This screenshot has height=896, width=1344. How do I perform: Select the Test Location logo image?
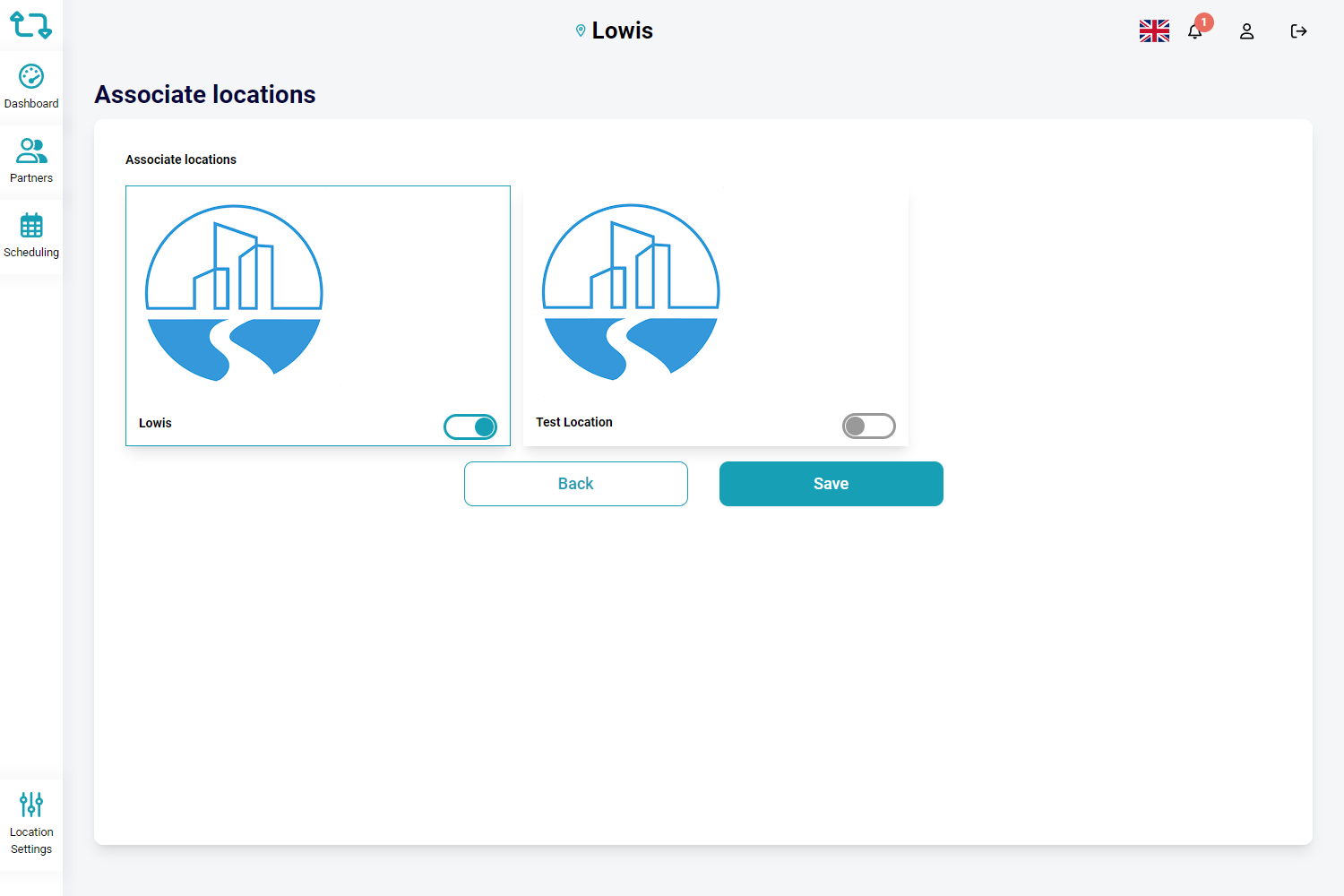click(x=631, y=292)
